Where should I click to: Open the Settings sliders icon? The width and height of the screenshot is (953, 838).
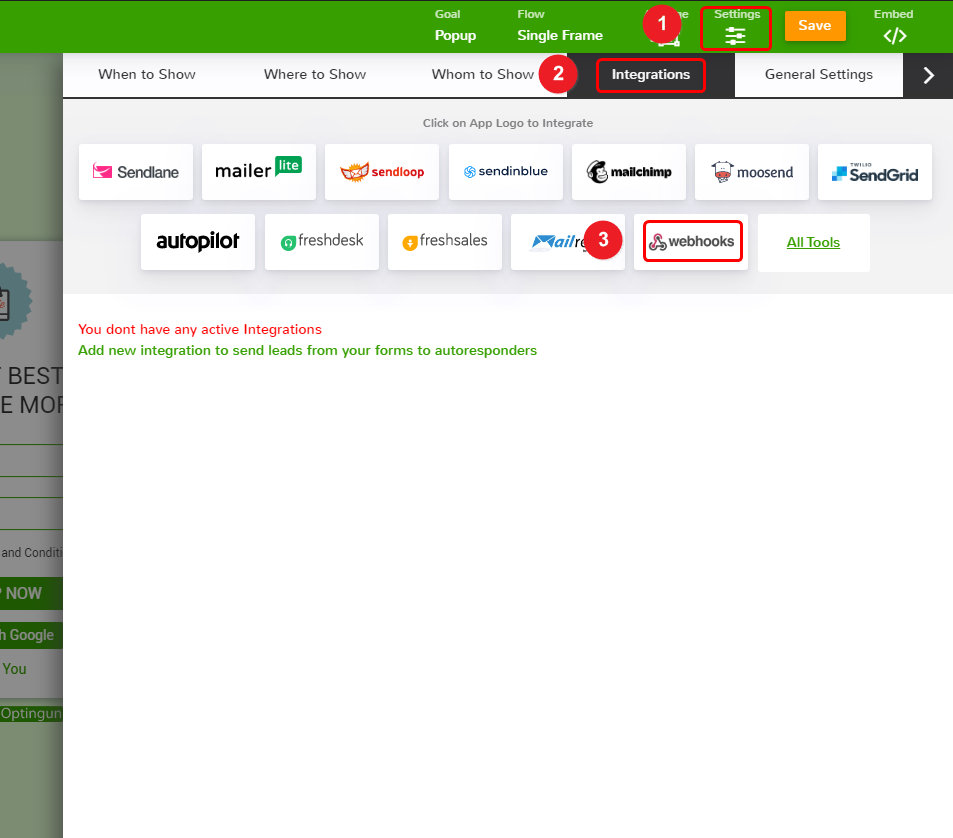coord(735,36)
